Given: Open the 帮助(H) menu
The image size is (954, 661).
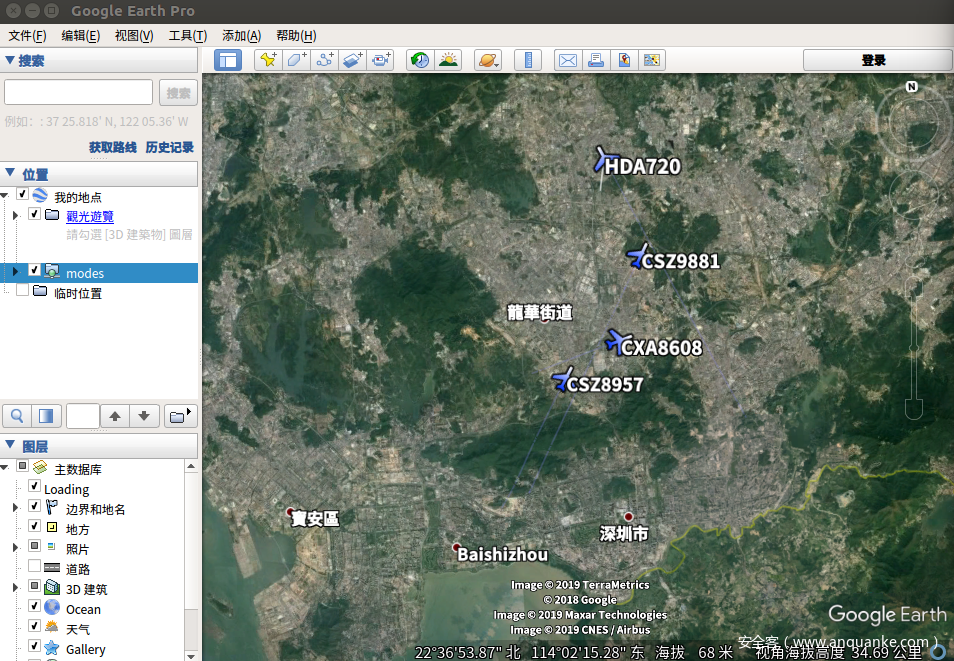Looking at the screenshot, I should (296, 36).
